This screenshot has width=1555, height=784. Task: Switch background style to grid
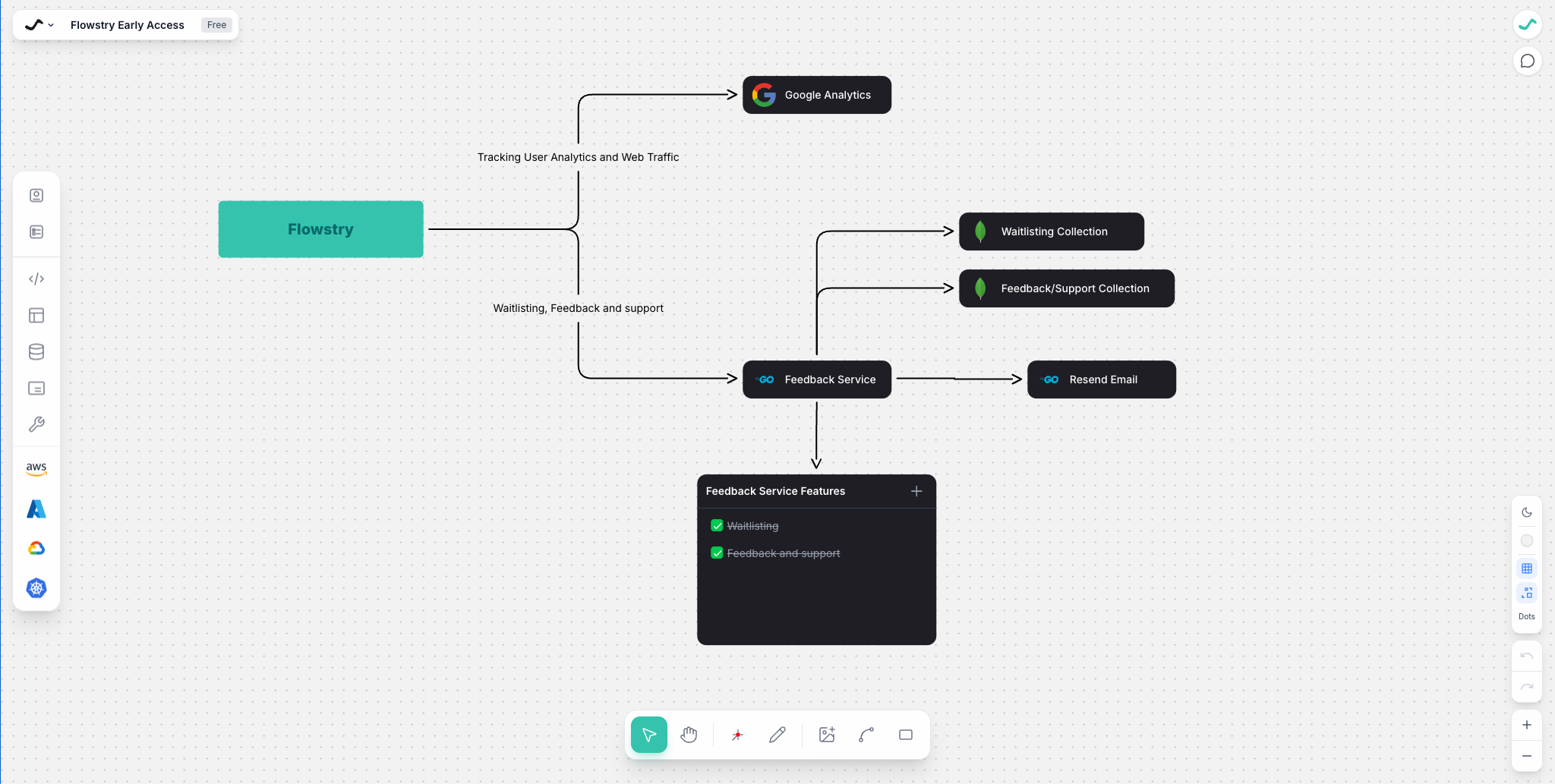click(x=1527, y=568)
